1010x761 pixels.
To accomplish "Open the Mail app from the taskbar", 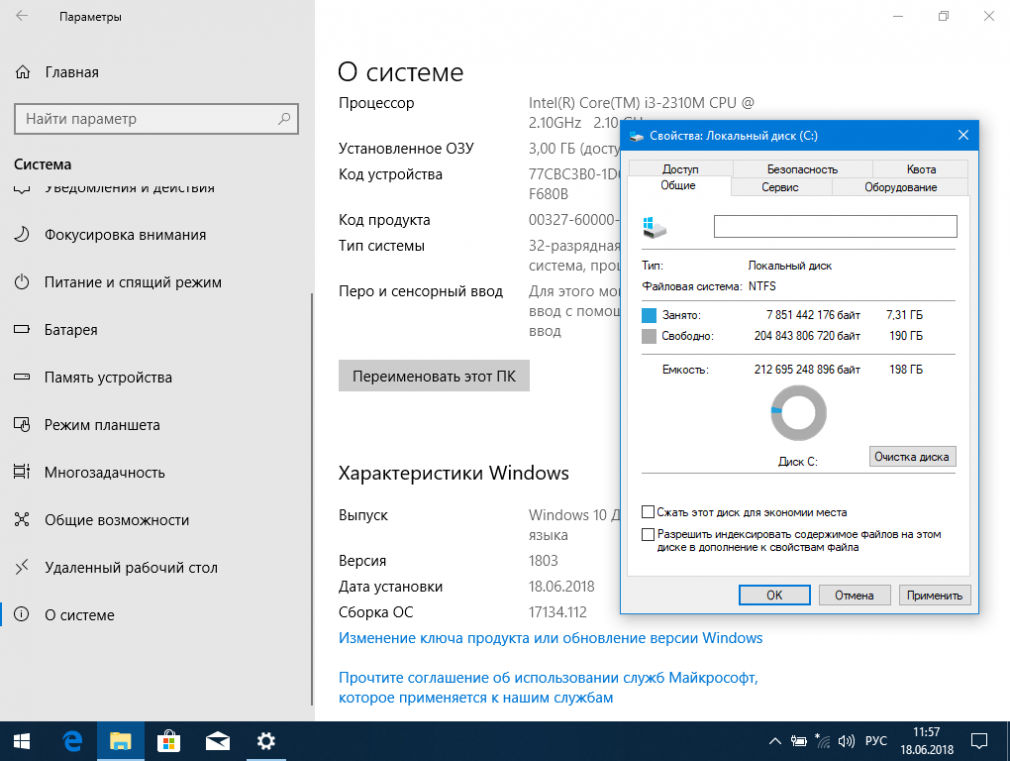I will coord(218,742).
